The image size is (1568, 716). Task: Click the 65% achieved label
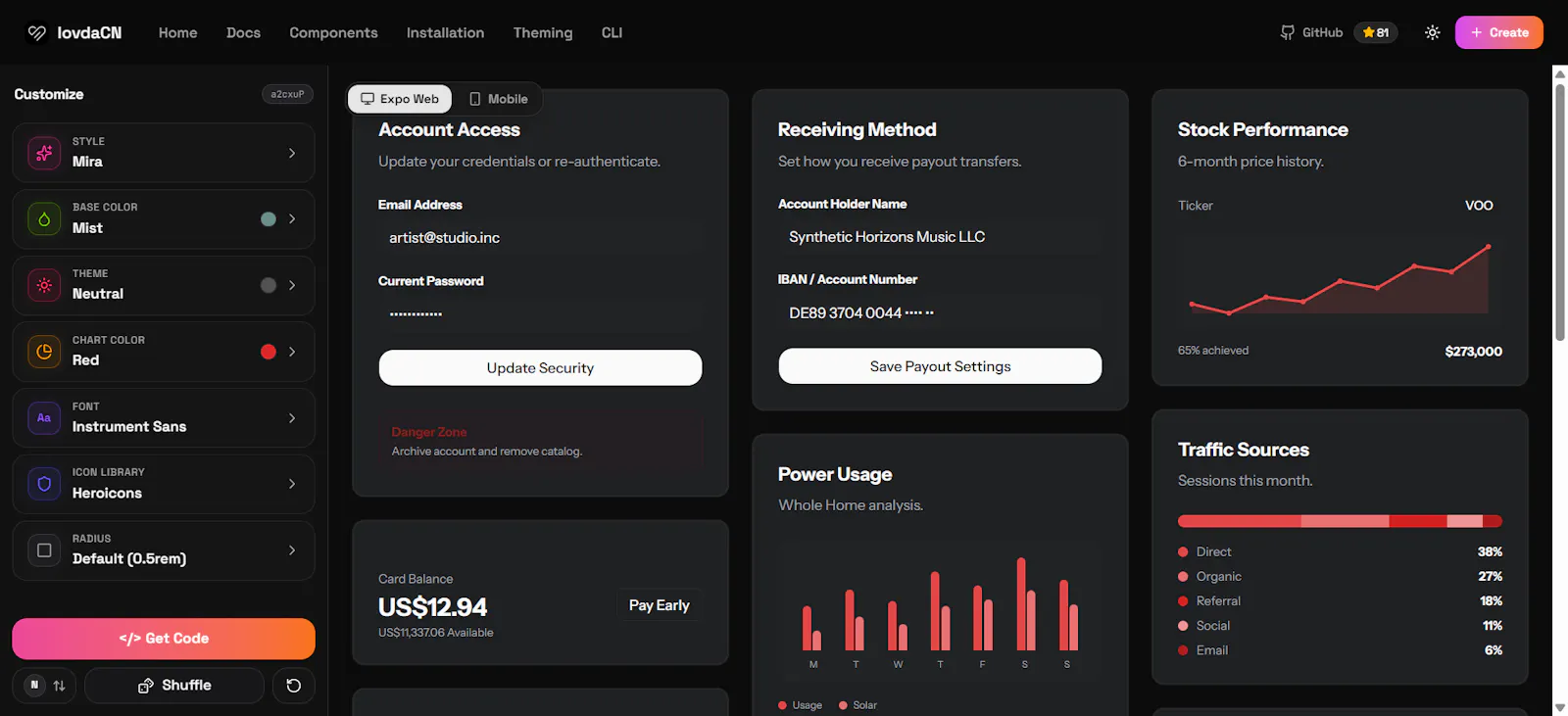1213,351
